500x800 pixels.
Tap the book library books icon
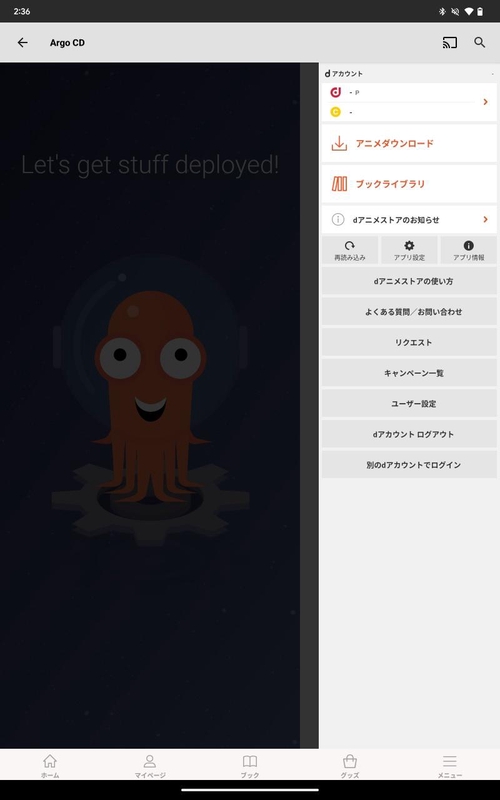(x=339, y=184)
